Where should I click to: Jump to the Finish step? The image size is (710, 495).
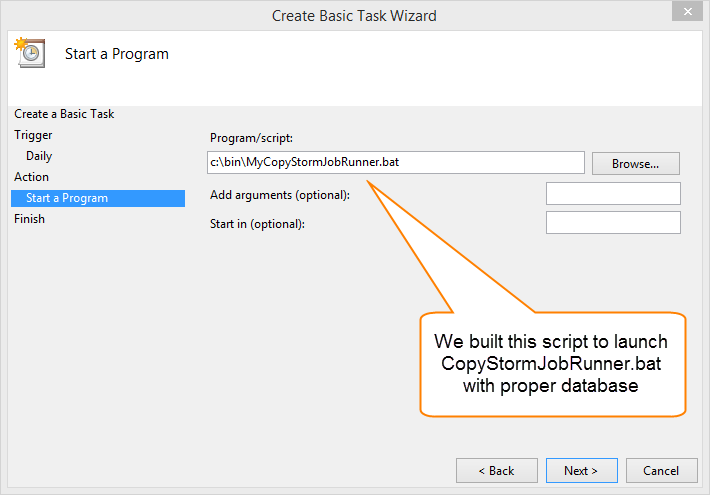(29, 219)
